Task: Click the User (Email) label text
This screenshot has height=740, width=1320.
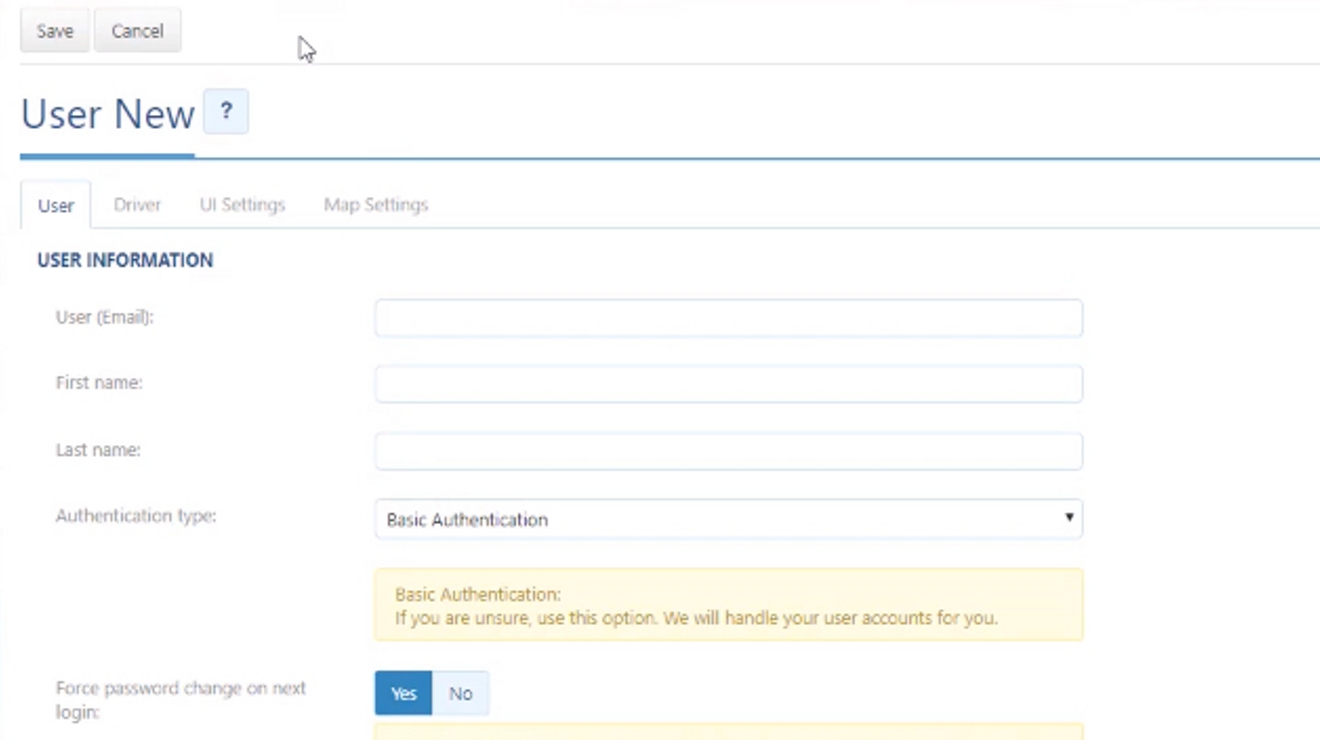Action: [x=105, y=317]
